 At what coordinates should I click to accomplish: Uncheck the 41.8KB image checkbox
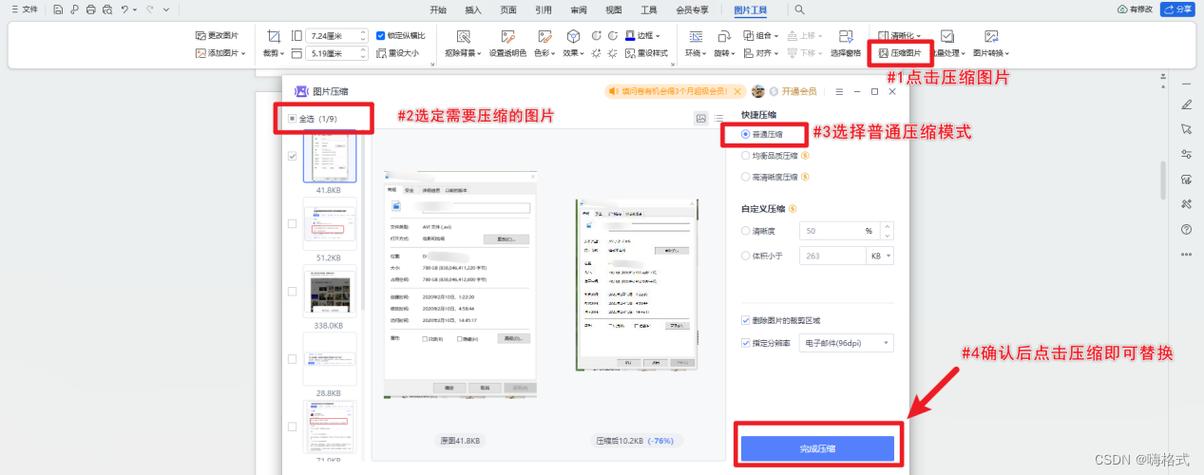click(x=292, y=156)
